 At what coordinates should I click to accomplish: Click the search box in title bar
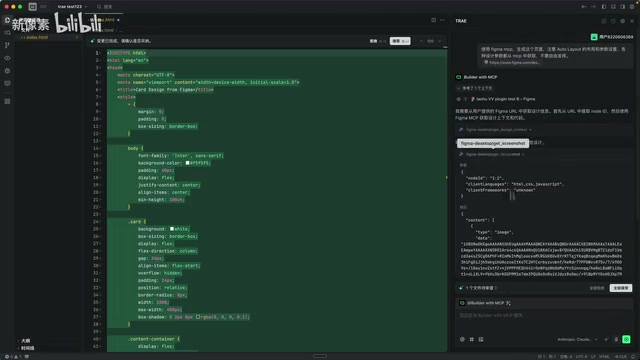click(x=105, y=7)
